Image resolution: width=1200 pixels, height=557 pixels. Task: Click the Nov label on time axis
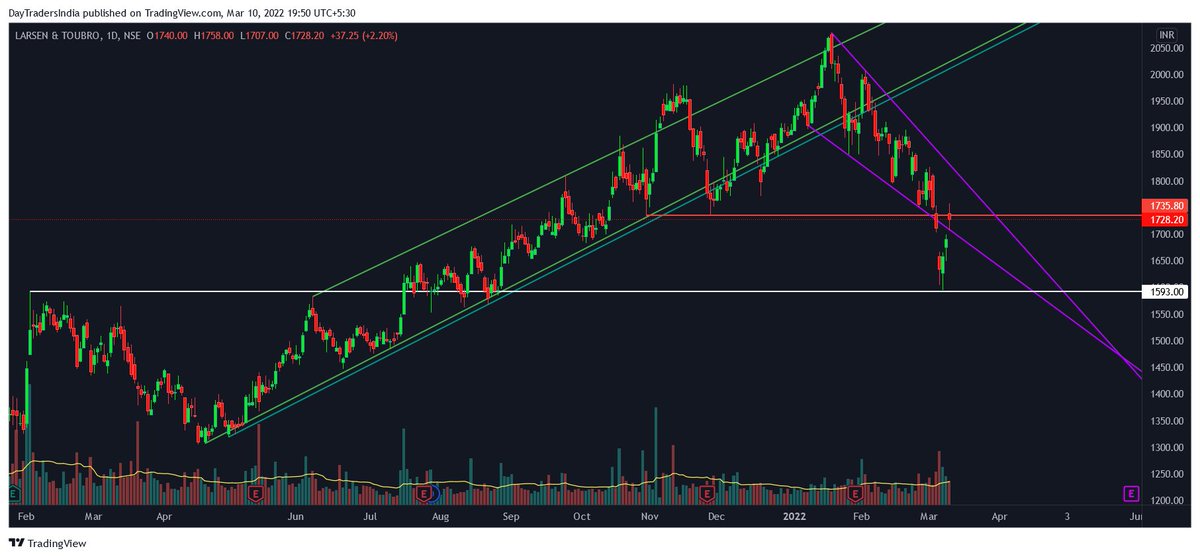coord(649,517)
